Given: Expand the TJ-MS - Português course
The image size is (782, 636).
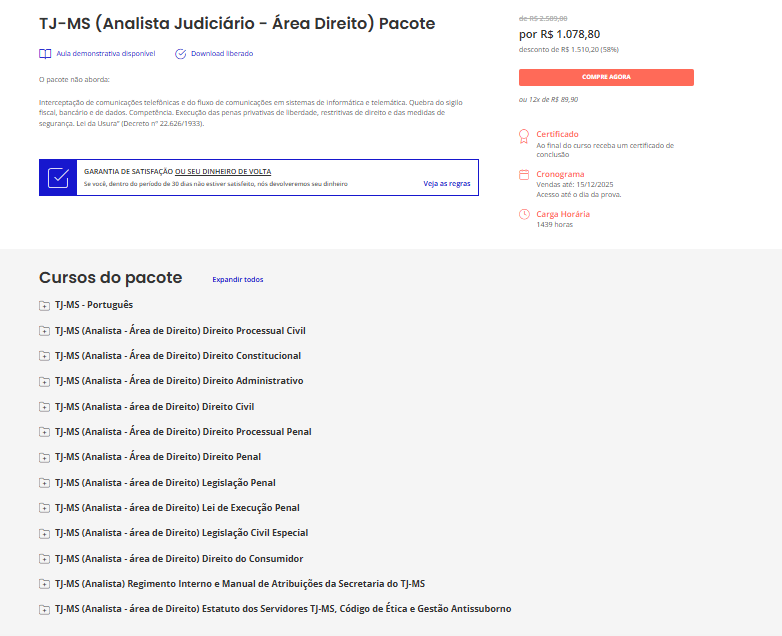Looking at the screenshot, I should (44, 305).
